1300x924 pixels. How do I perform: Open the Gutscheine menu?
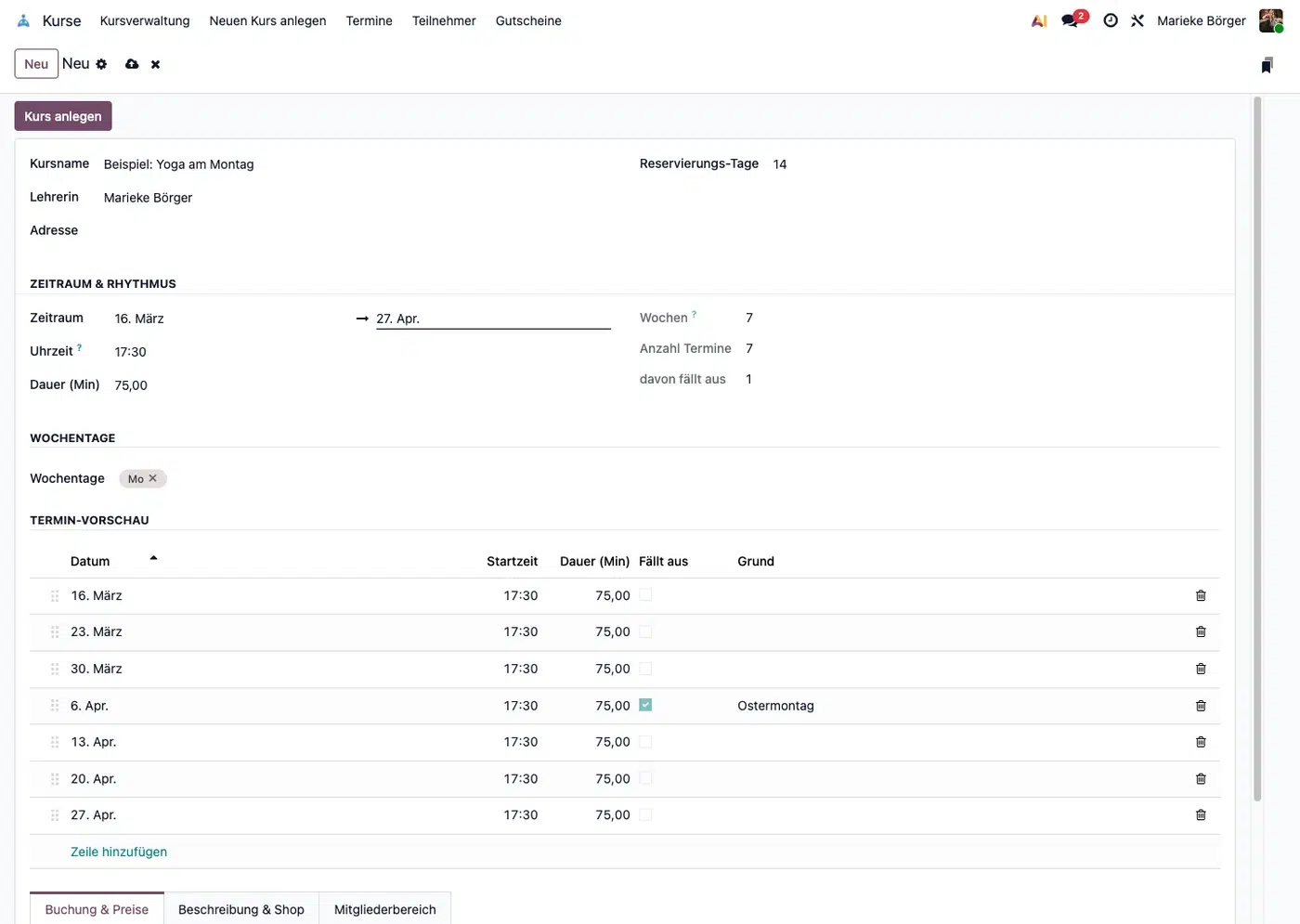click(x=528, y=20)
